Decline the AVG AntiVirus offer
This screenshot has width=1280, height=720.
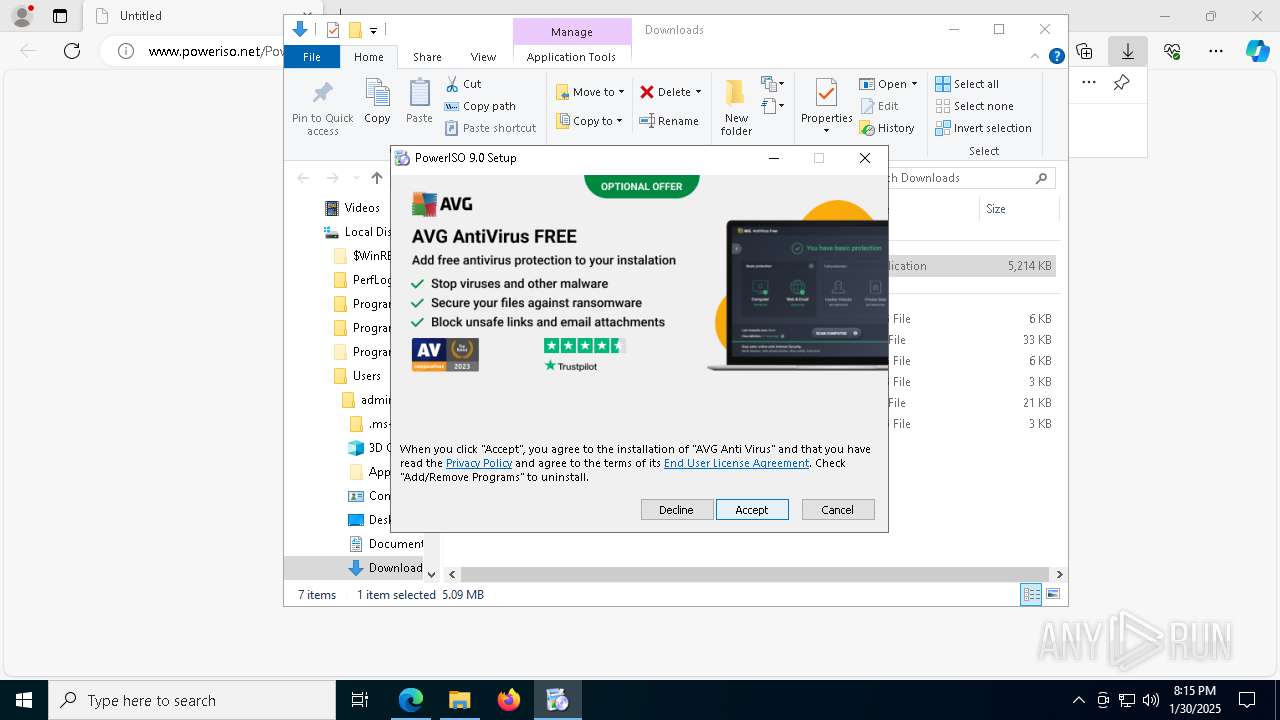click(x=676, y=510)
